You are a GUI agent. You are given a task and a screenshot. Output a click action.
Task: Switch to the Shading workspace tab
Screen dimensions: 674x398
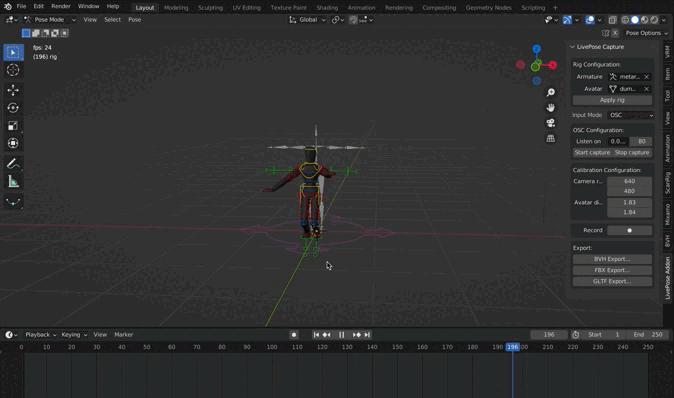[x=327, y=8]
